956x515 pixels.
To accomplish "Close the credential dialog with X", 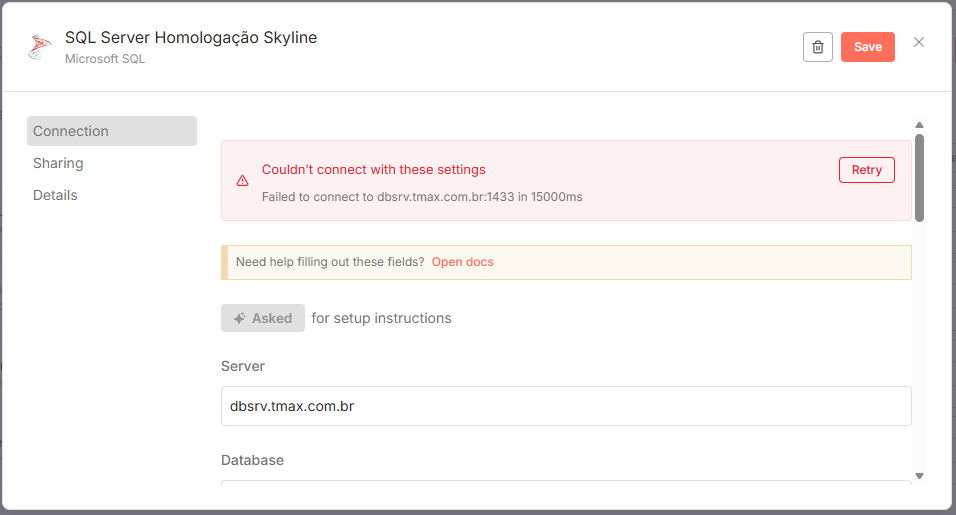I will pyautogui.click(x=919, y=42).
